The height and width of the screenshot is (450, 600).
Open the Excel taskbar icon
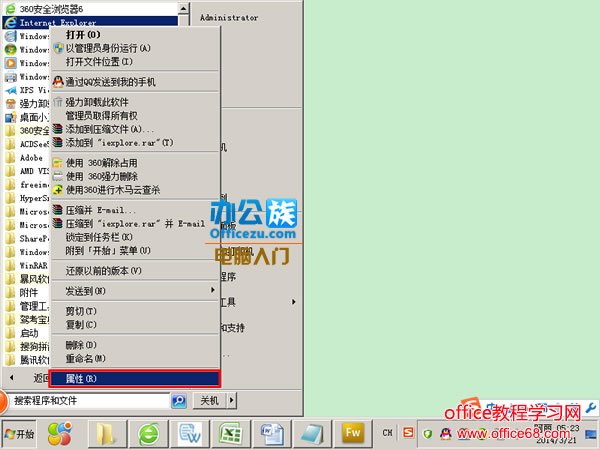coord(230,434)
